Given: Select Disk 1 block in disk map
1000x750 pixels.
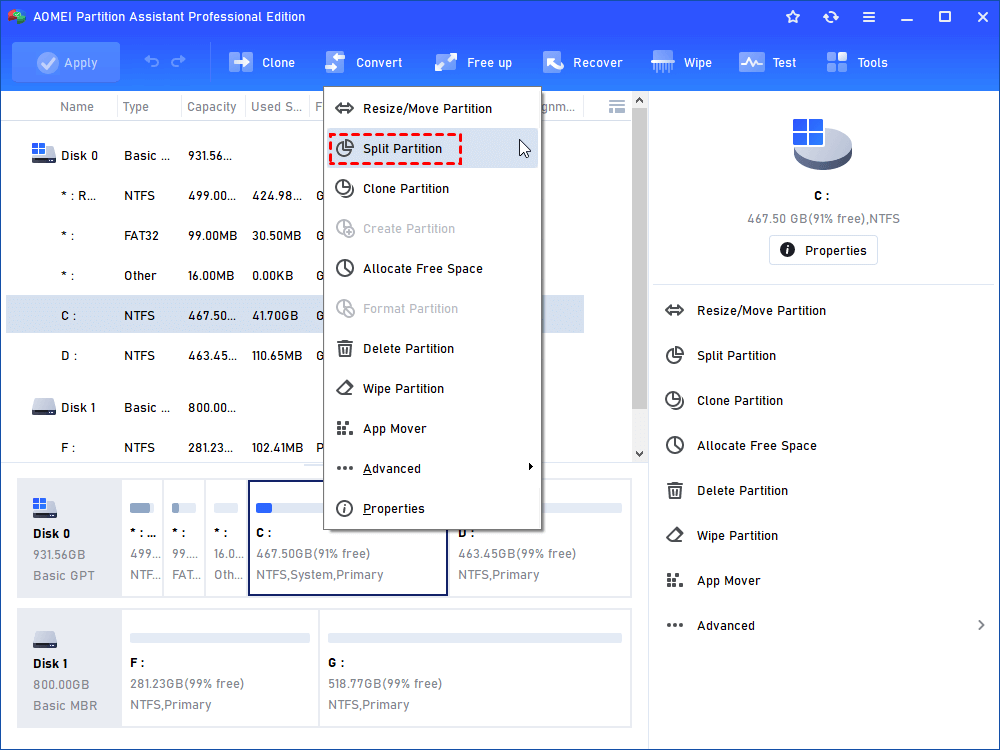Looking at the screenshot, I should click(69, 668).
